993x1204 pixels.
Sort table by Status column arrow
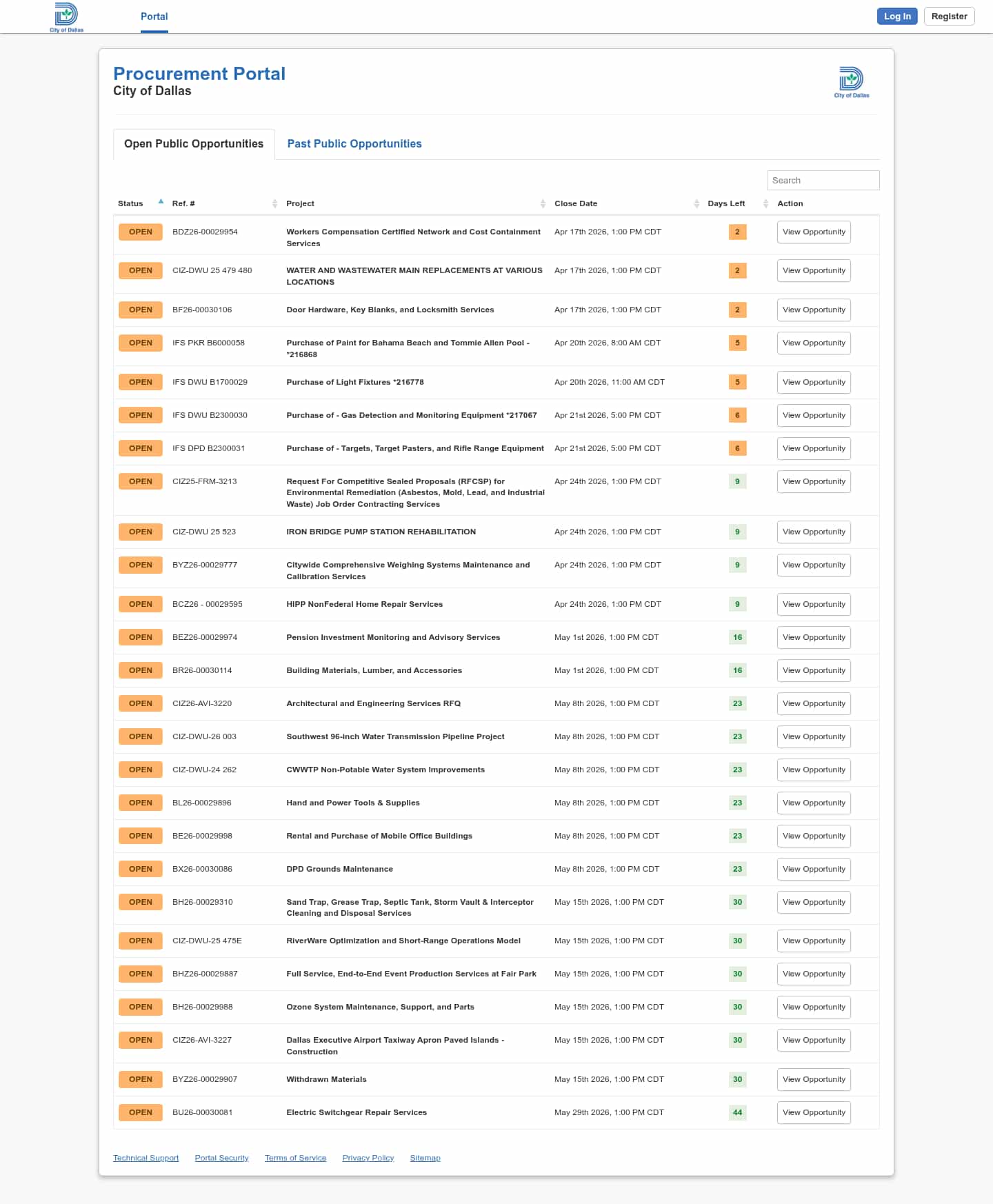point(161,202)
